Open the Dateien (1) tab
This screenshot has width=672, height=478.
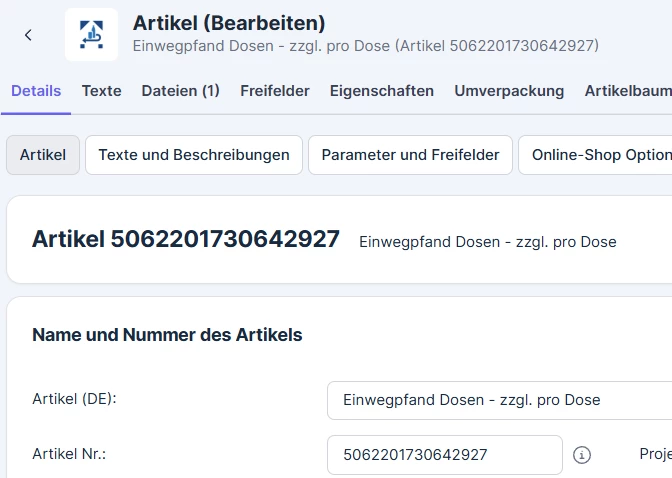[181, 91]
